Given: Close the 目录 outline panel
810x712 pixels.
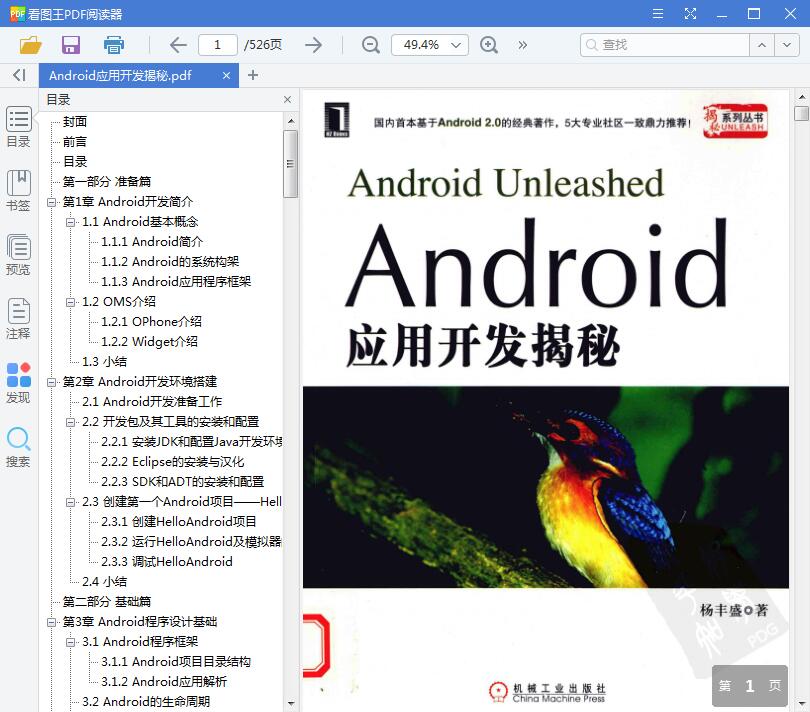Looking at the screenshot, I should pos(288,99).
